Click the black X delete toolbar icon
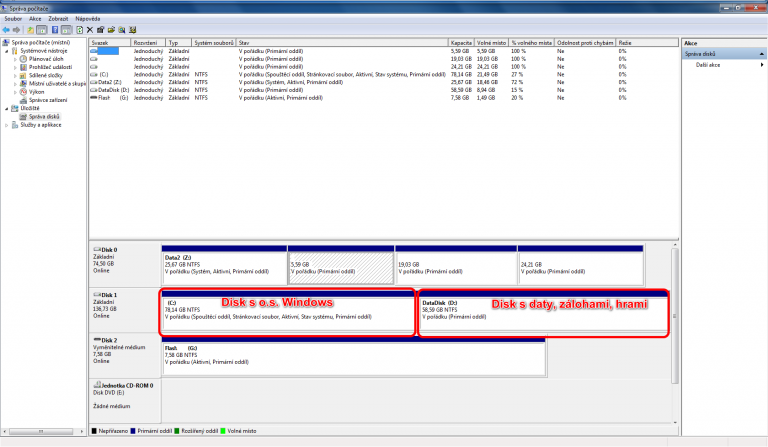 [90, 31]
